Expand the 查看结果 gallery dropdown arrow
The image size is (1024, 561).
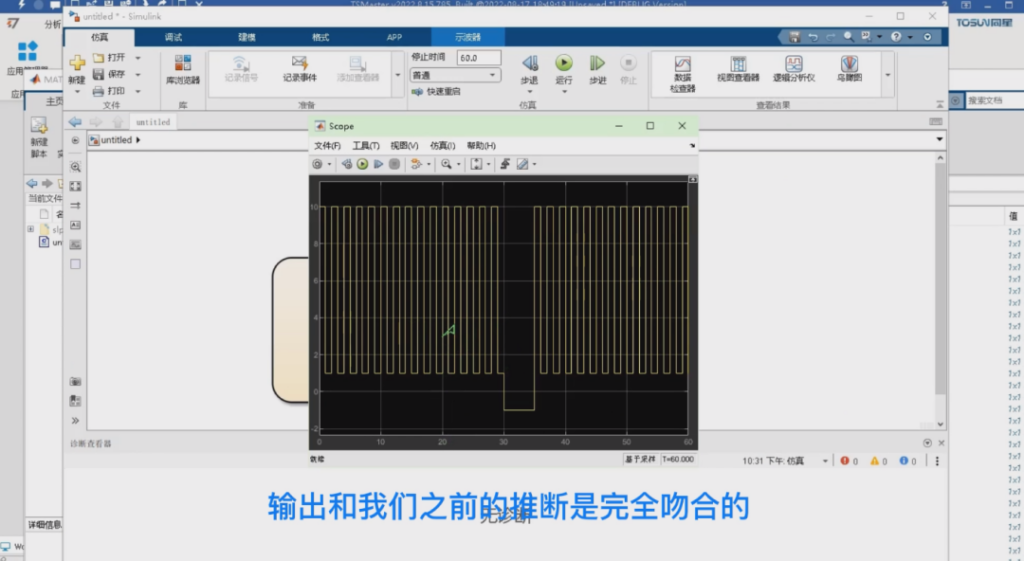pyautogui.click(x=887, y=75)
